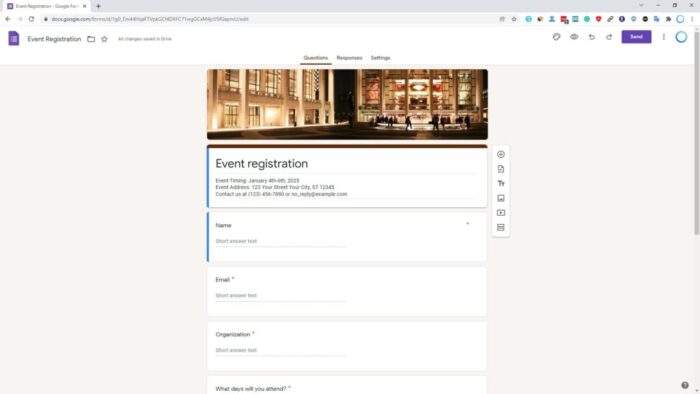
Task: Switch to the Responses tab
Action: point(349,58)
